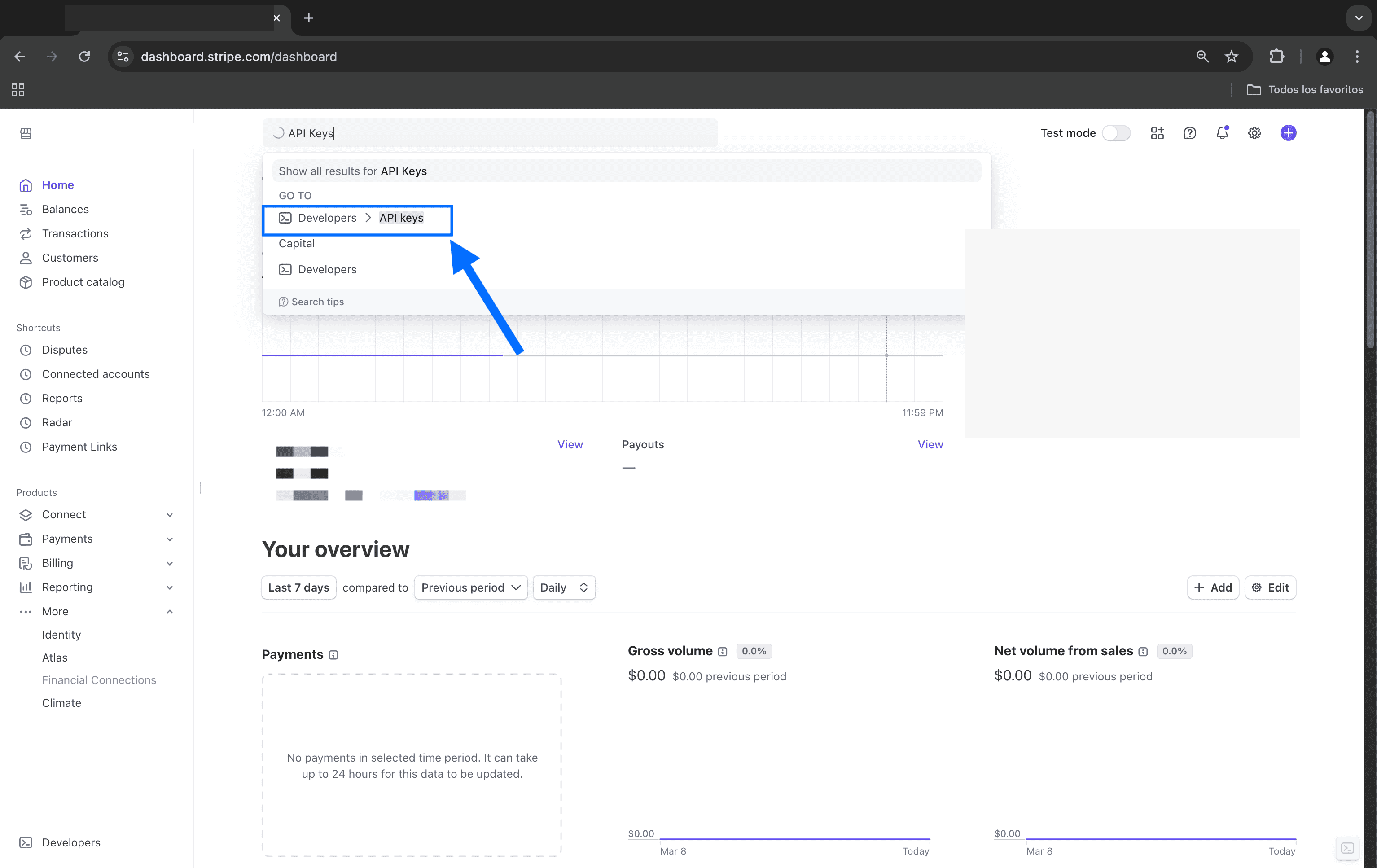Open the browser extensions puzzle icon
This screenshot has width=1377, height=868.
(1277, 57)
